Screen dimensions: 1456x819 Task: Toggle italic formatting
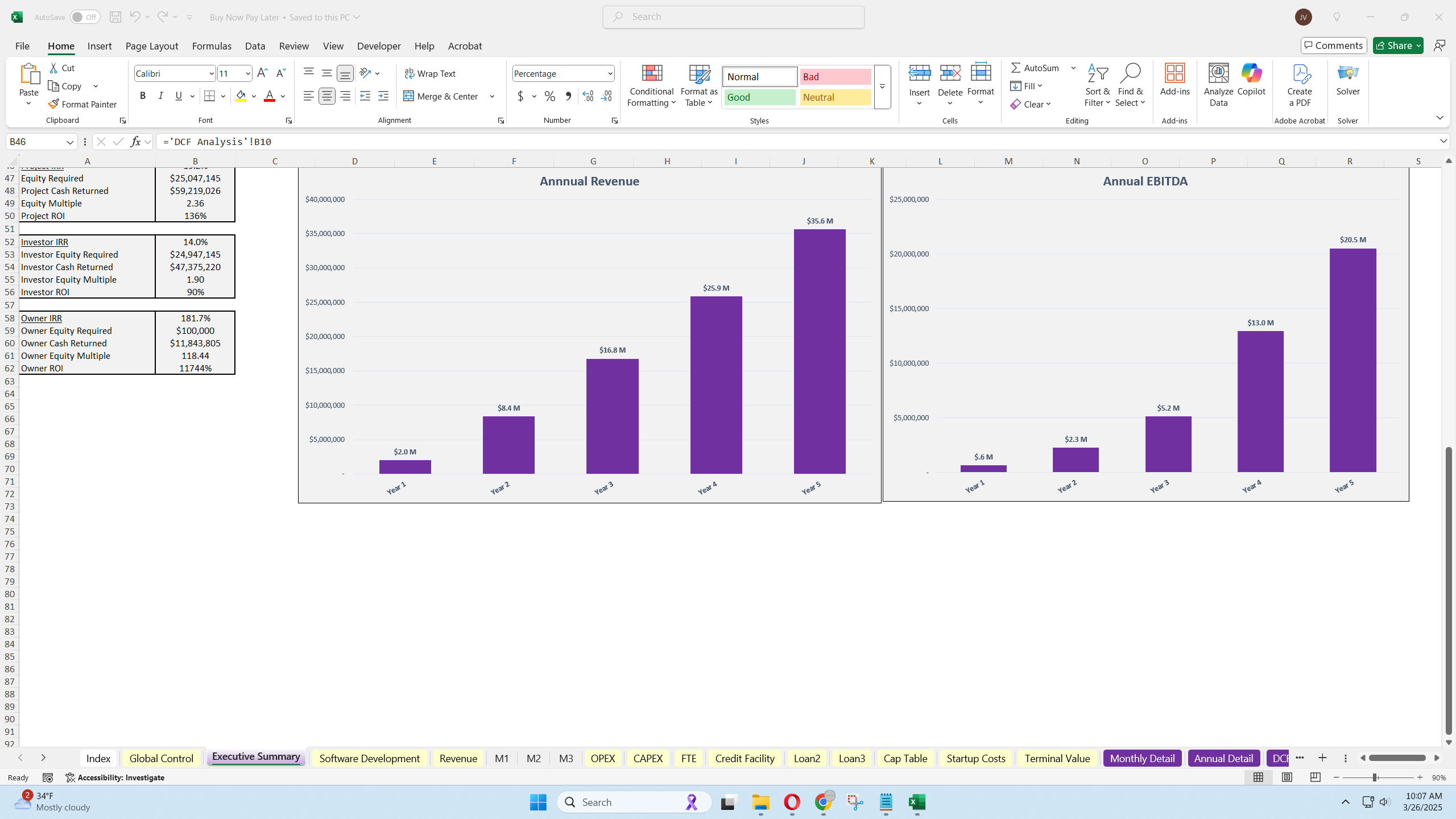(x=160, y=96)
